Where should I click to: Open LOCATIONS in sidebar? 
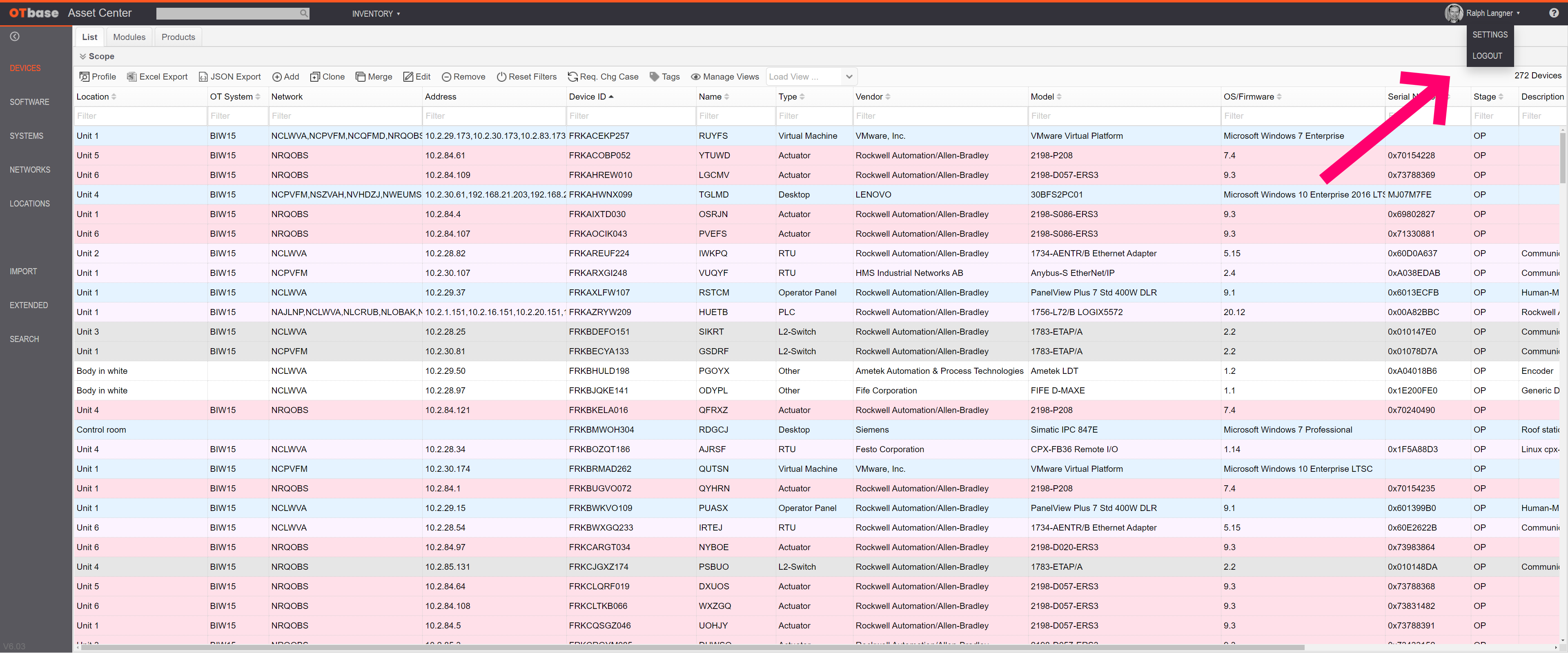tap(30, 204)
